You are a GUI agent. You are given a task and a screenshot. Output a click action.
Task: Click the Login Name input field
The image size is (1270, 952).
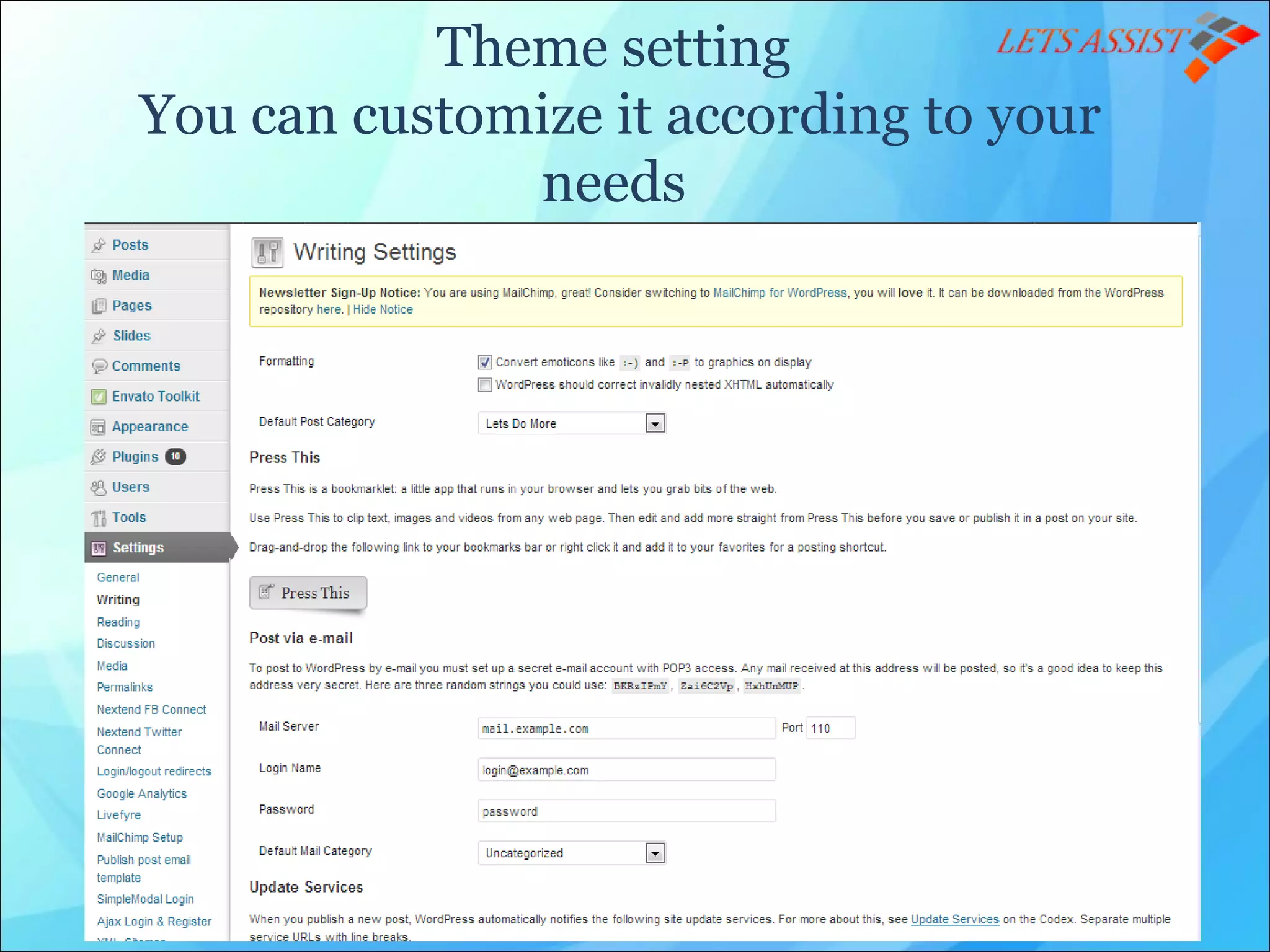[627, 770]
